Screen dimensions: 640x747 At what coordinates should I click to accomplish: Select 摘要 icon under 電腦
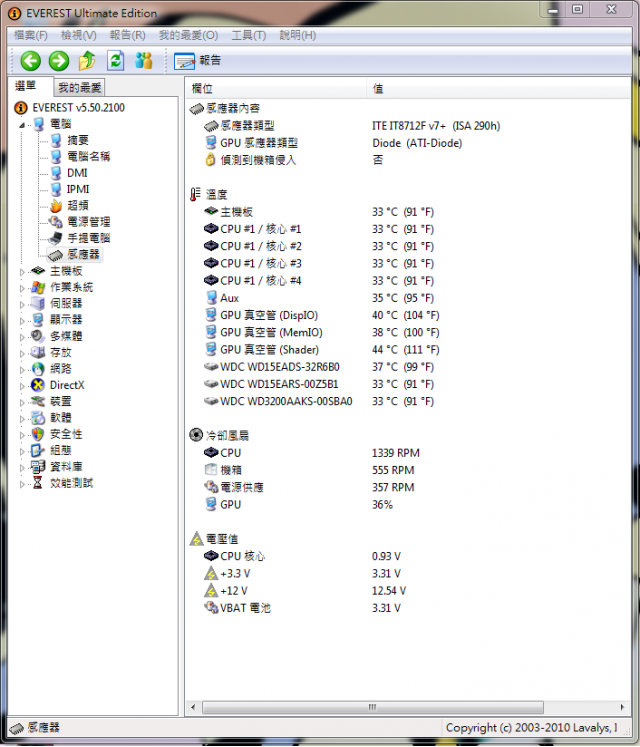click(x=56, y=140)
